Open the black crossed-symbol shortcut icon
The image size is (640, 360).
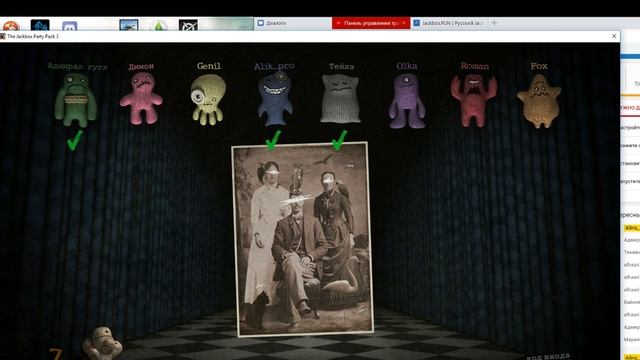tap(188, 25)
